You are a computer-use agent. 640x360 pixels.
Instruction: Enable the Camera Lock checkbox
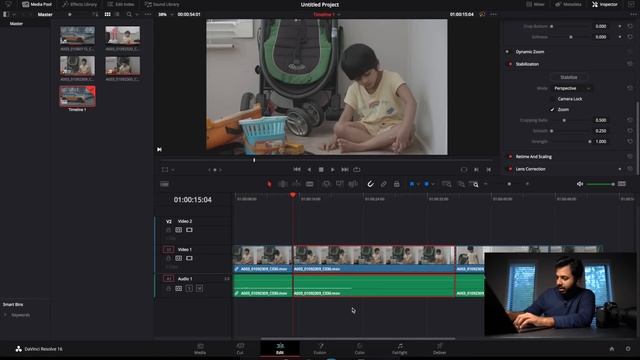pyautogui.click(x=553, y=99)
